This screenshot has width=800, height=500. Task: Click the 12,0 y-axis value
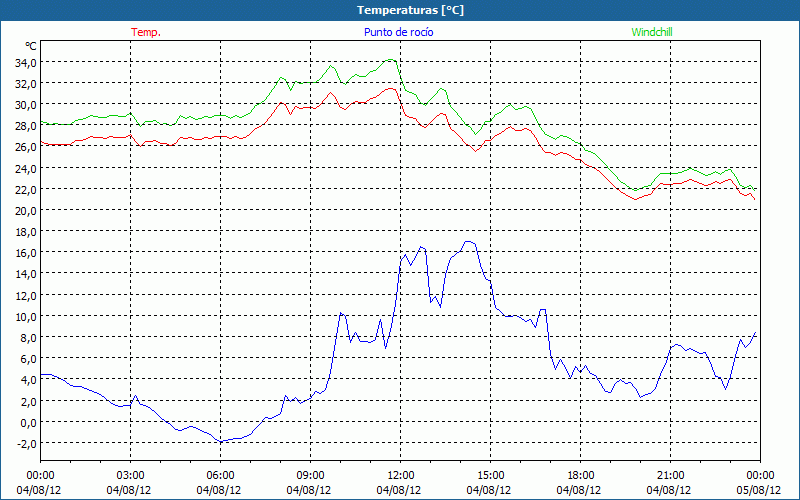click(x=27, y=295)
